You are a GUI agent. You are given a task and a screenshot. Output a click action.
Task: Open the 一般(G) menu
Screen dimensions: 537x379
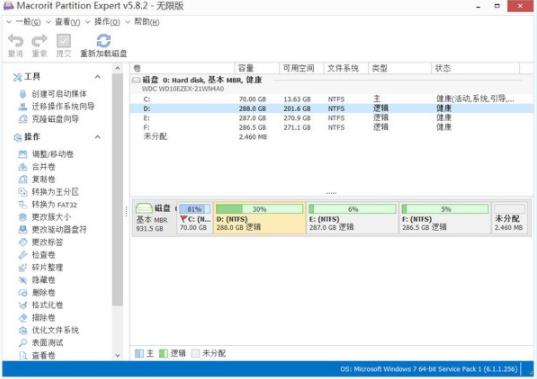click(x=28, y=22)
